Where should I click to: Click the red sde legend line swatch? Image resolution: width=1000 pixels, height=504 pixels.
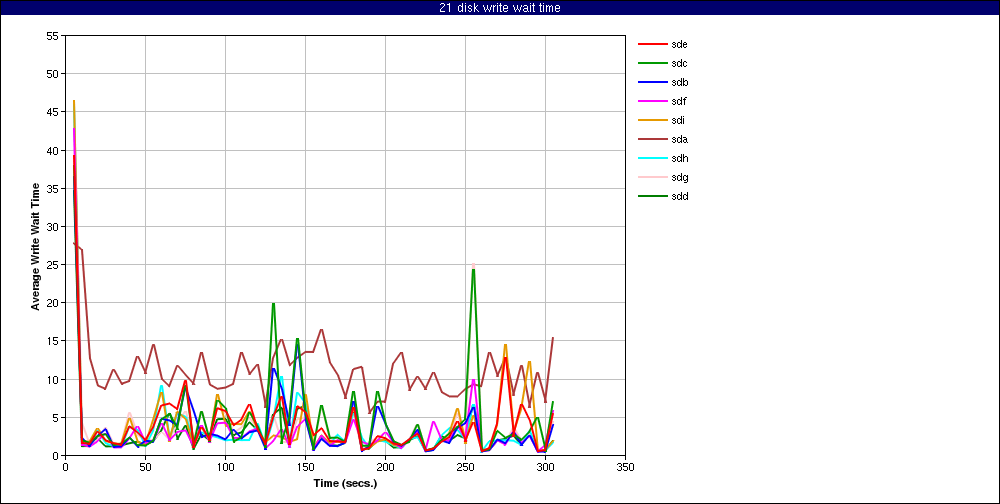651,44
